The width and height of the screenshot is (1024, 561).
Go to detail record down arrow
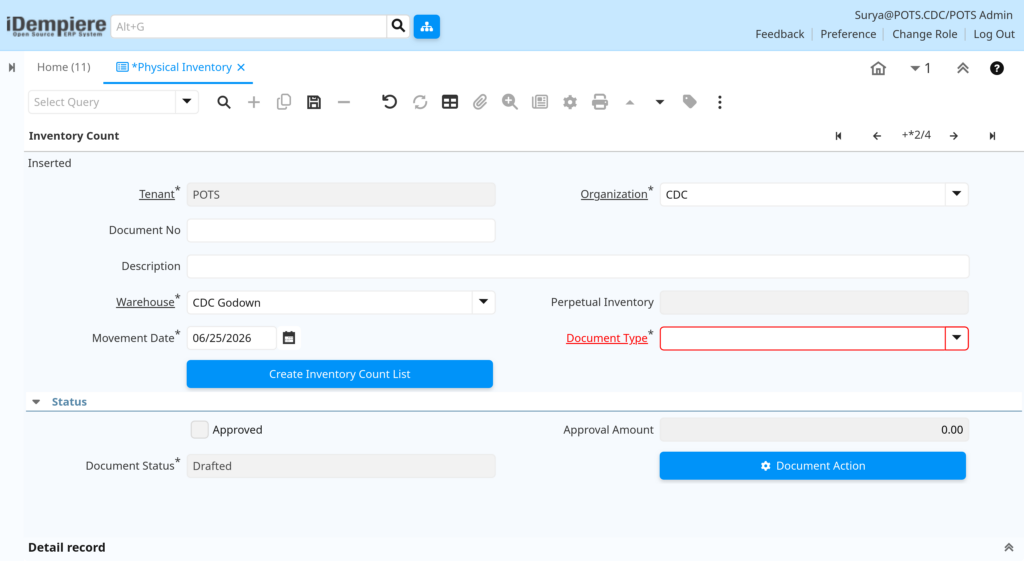point(660,102)
